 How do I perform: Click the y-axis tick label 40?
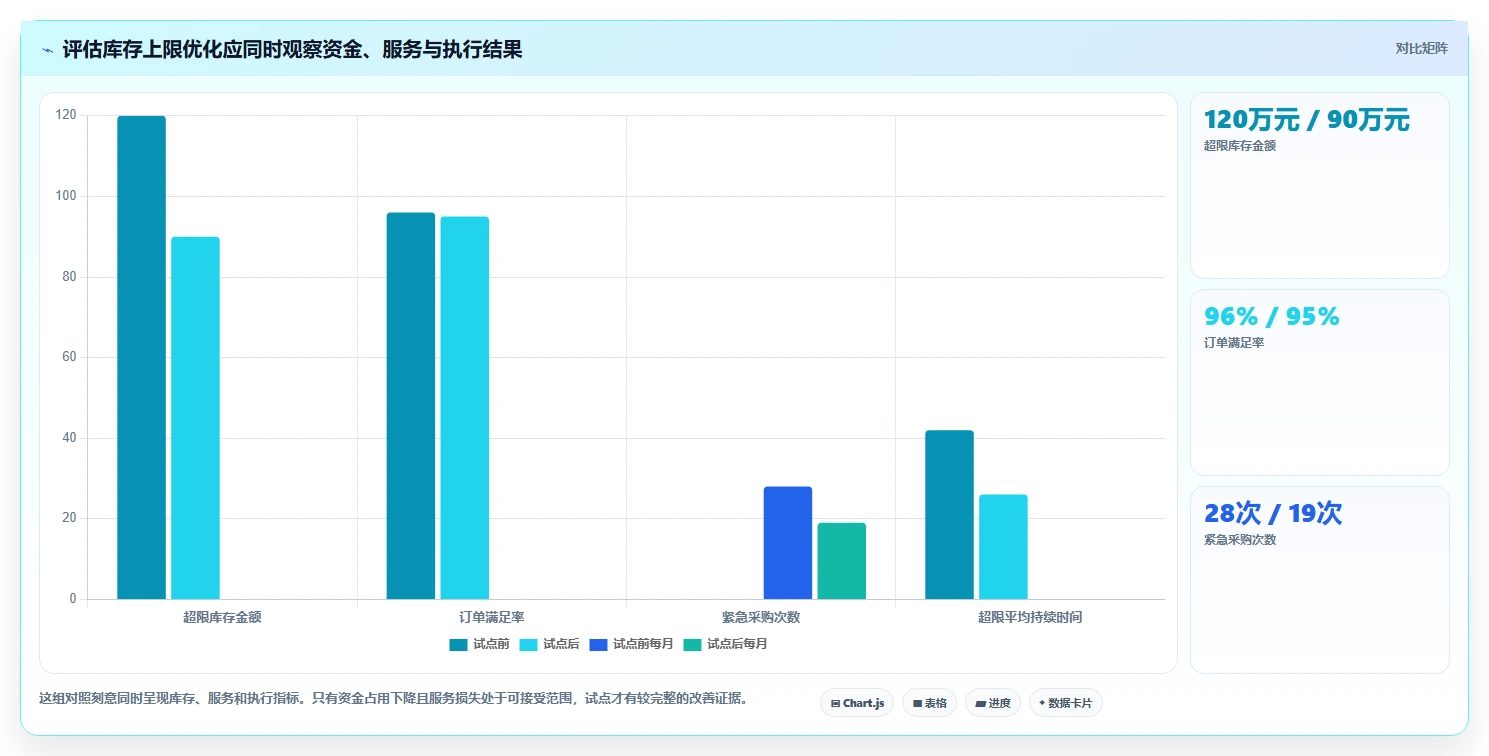(69, 438)
